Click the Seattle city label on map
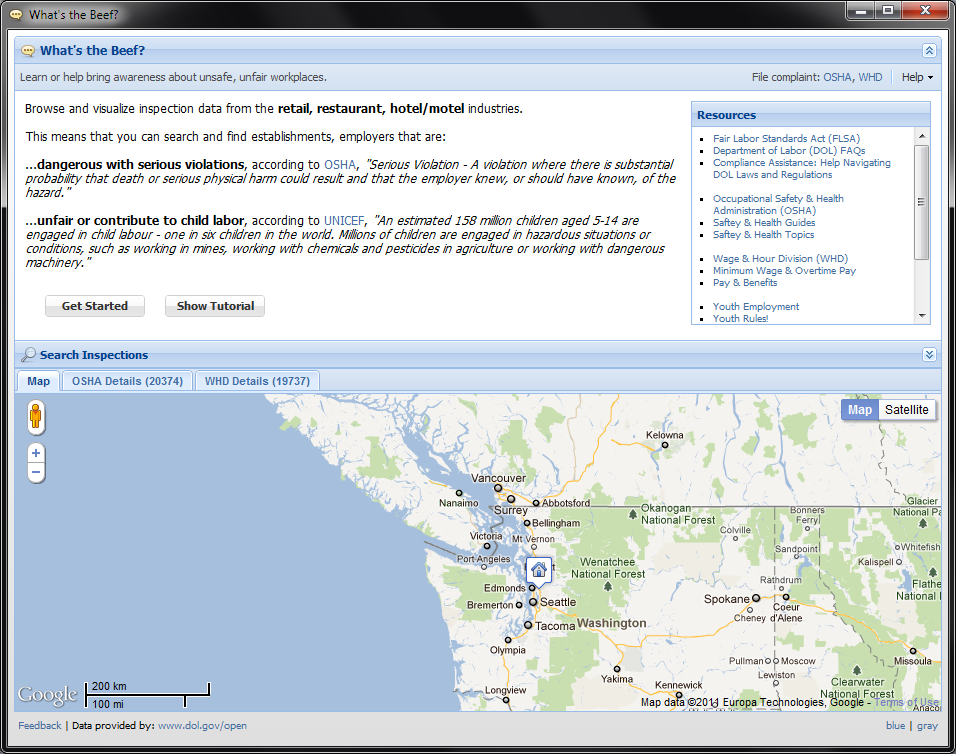The height and width of the screenshot is (754, 956). (558, 602)
